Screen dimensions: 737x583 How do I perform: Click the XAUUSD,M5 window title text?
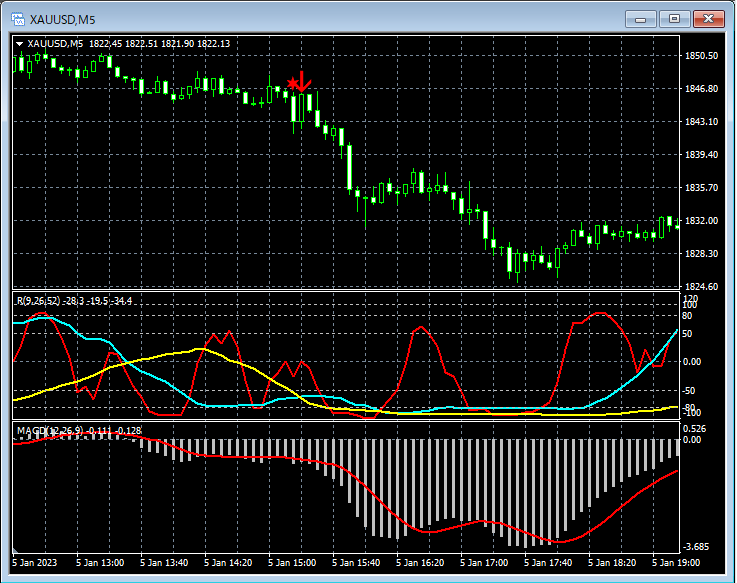[x=62, y=19]
